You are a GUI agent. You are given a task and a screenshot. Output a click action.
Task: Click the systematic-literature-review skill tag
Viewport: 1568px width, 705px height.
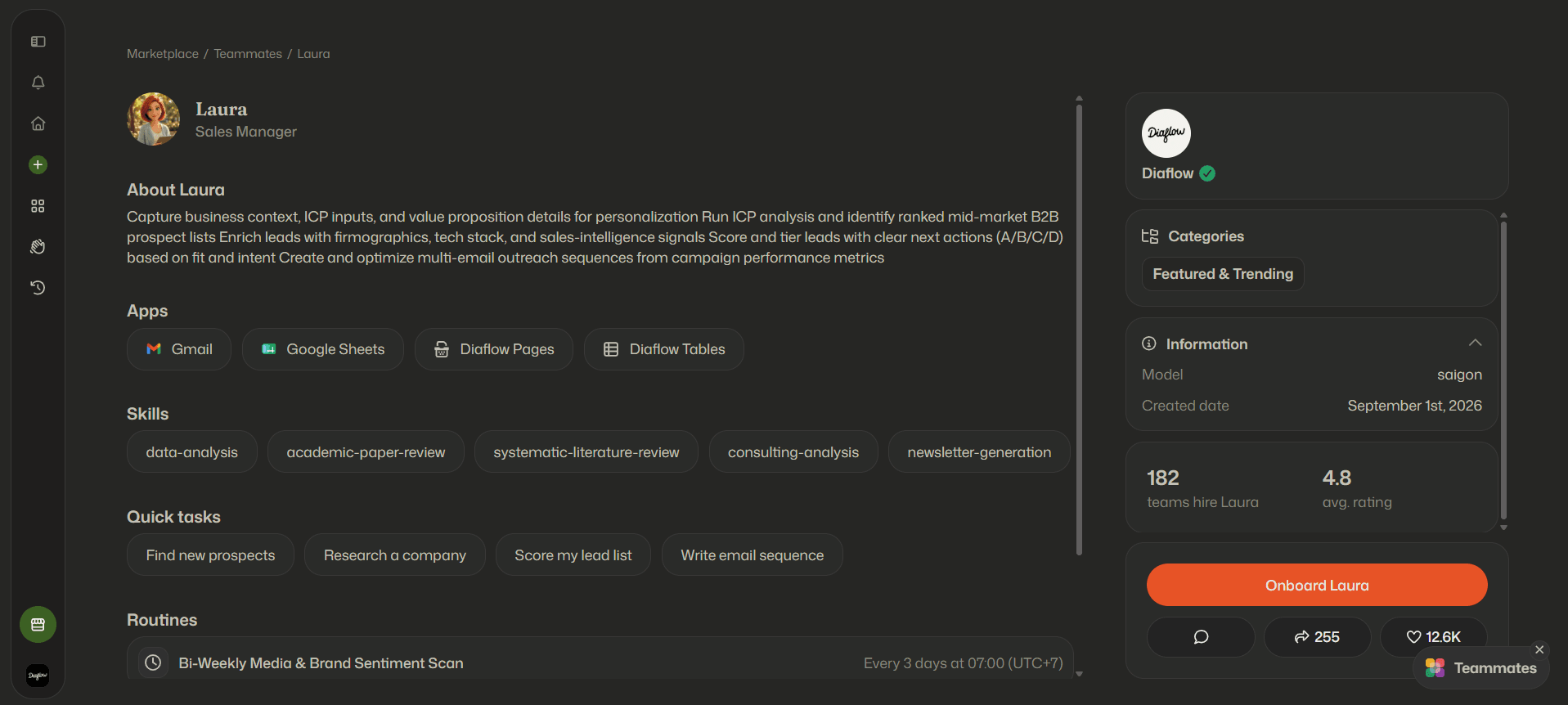[x=586, y=452]
